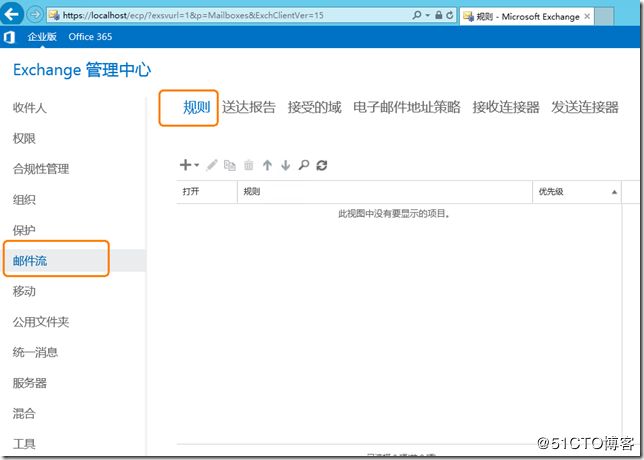644x460 pixels.
Task: Click the browser back arrow button
Action: pyautogui.click(x=12, y=15)
